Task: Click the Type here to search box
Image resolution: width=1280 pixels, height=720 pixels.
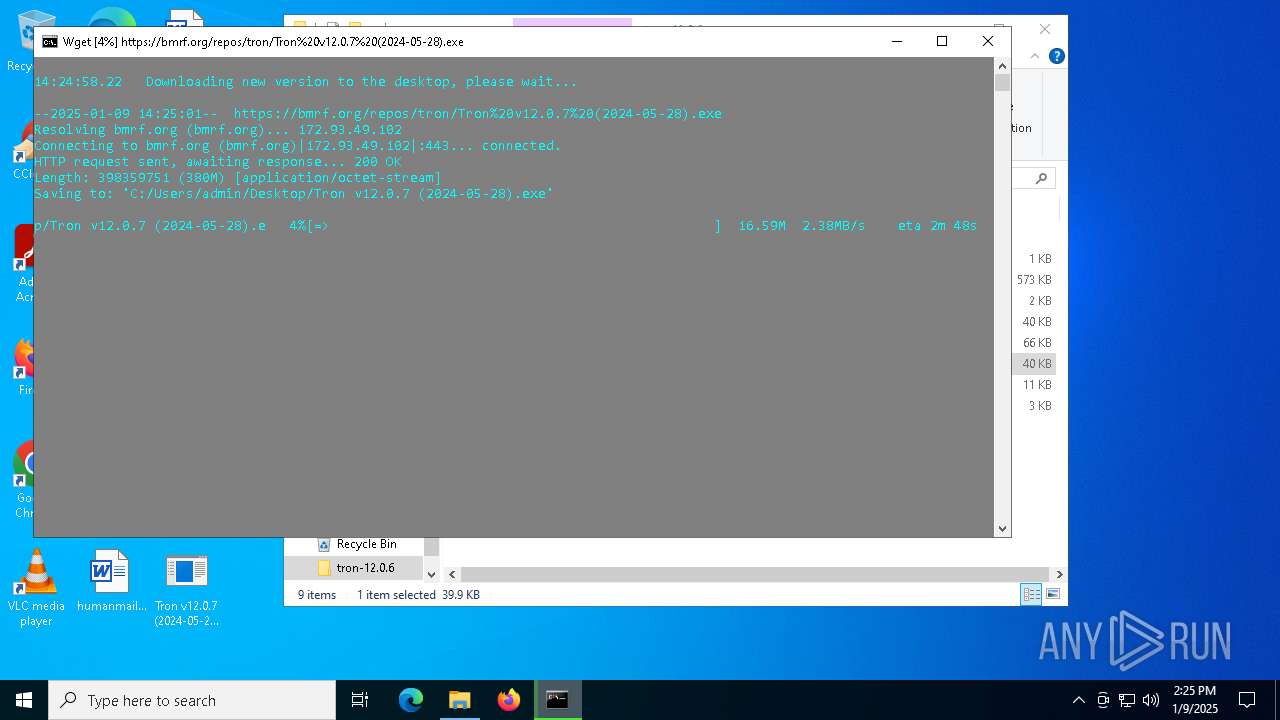Action: click(192, 700)
